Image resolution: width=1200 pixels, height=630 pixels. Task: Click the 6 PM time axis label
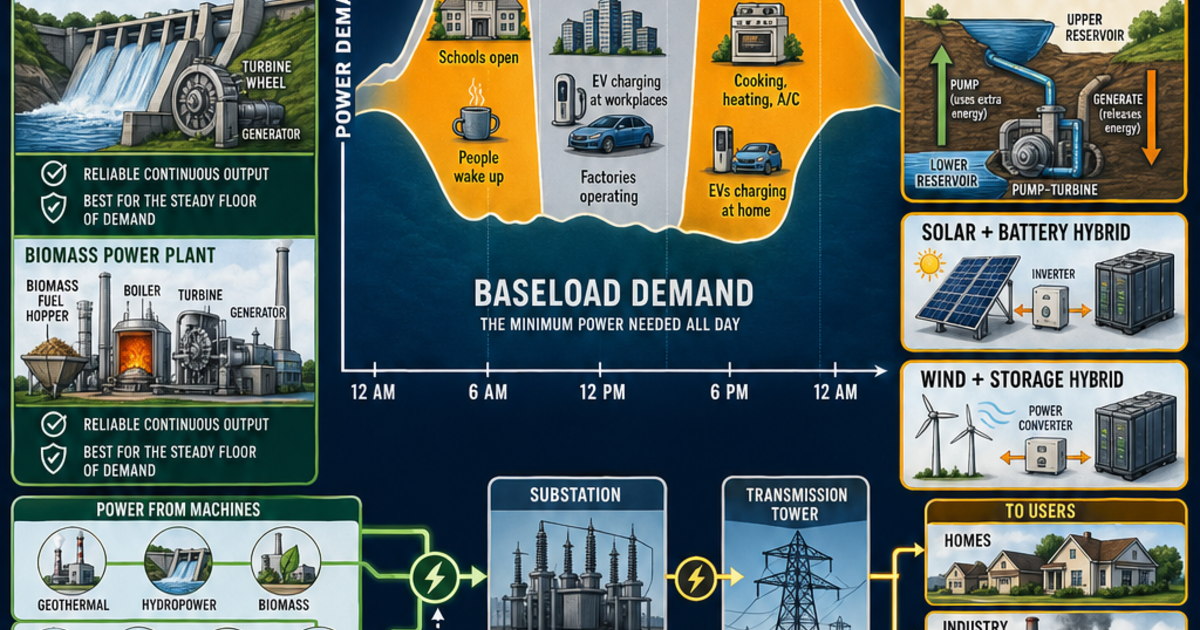728,393
